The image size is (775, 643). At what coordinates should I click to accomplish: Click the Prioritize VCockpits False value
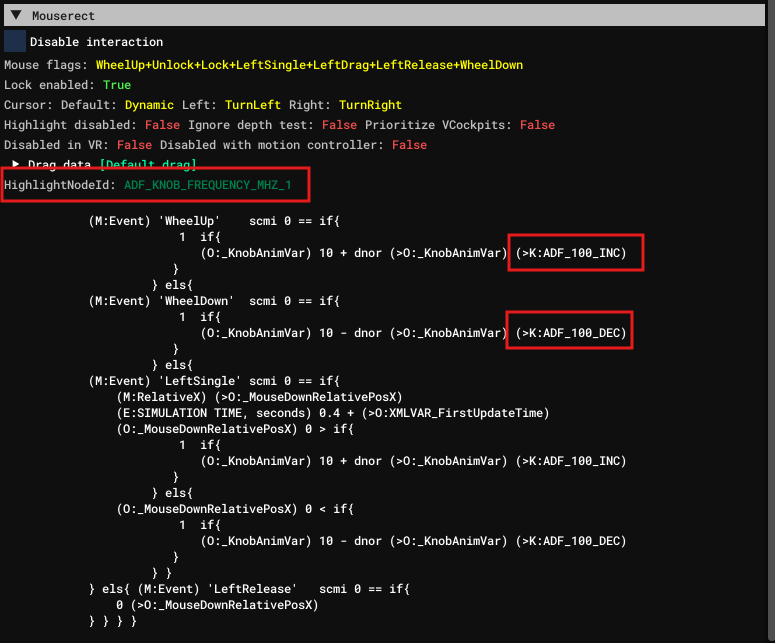coord(537,125)
